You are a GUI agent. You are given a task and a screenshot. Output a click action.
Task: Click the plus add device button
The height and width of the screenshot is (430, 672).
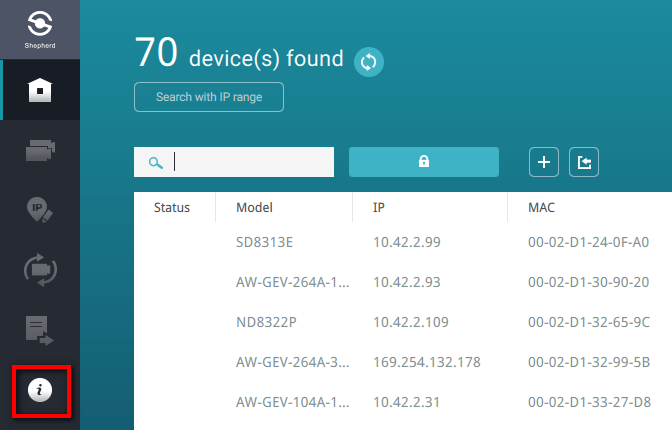pyautogui.click(x=543, y=162)
